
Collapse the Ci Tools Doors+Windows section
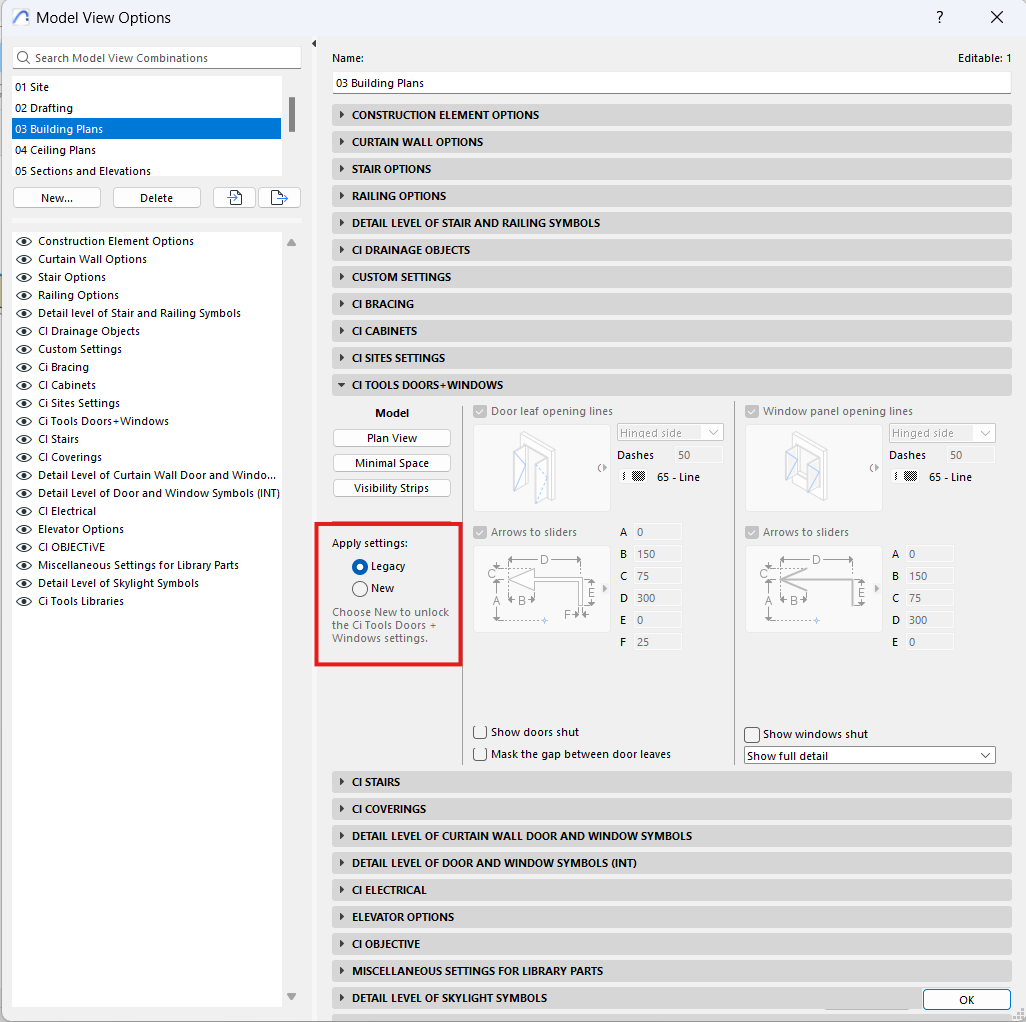(342, 385)
